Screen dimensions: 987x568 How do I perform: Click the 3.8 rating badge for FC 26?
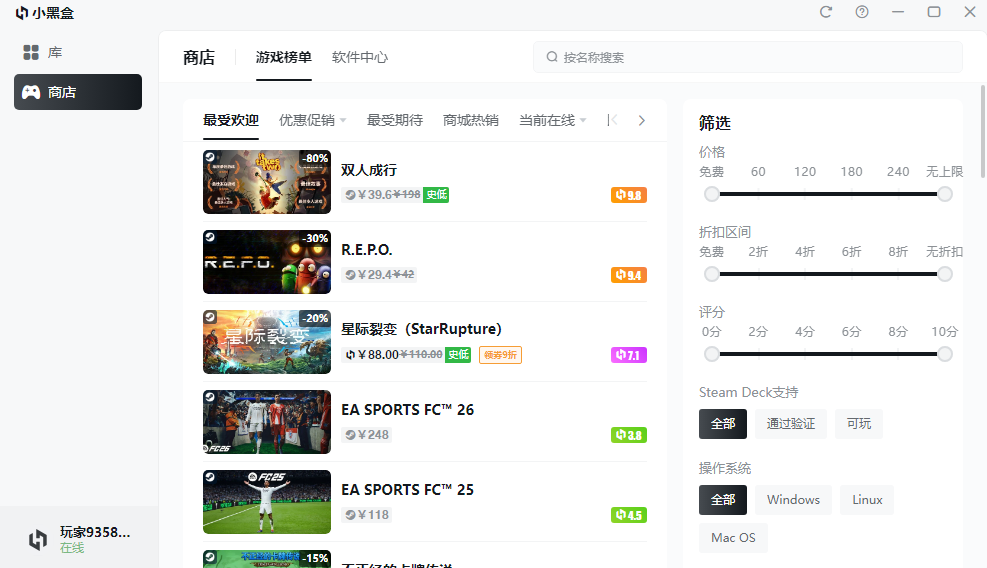tap(629, 435)
